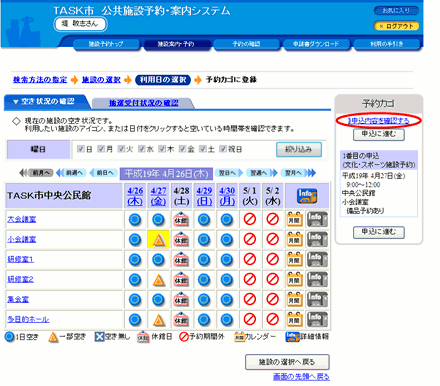The width and height of the screenshot is (440, 386).
Task: Go to next month with 翌月へ arrow
Action: [298, 173]
